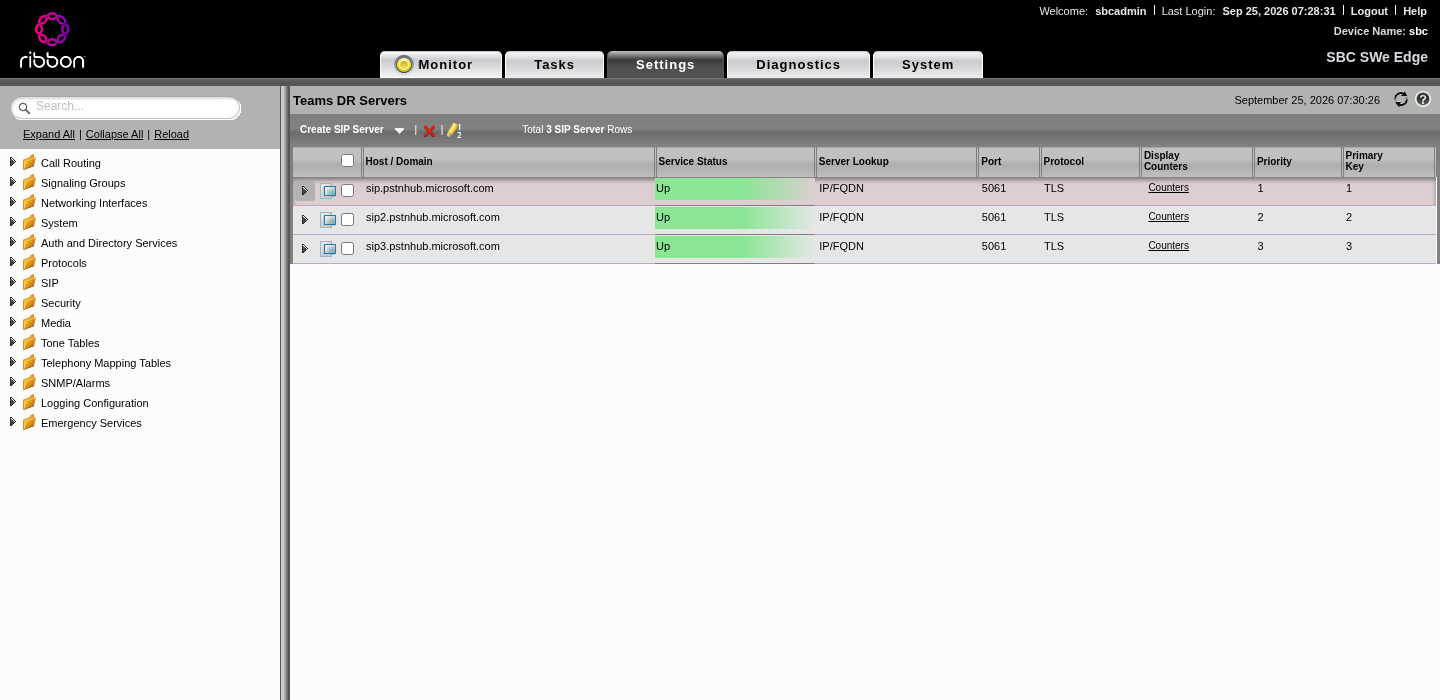The height and width of the screenshot is (700, 1440).
Task: Click the yellow Monitor status indicator icon
Action: tap(404, 65)
